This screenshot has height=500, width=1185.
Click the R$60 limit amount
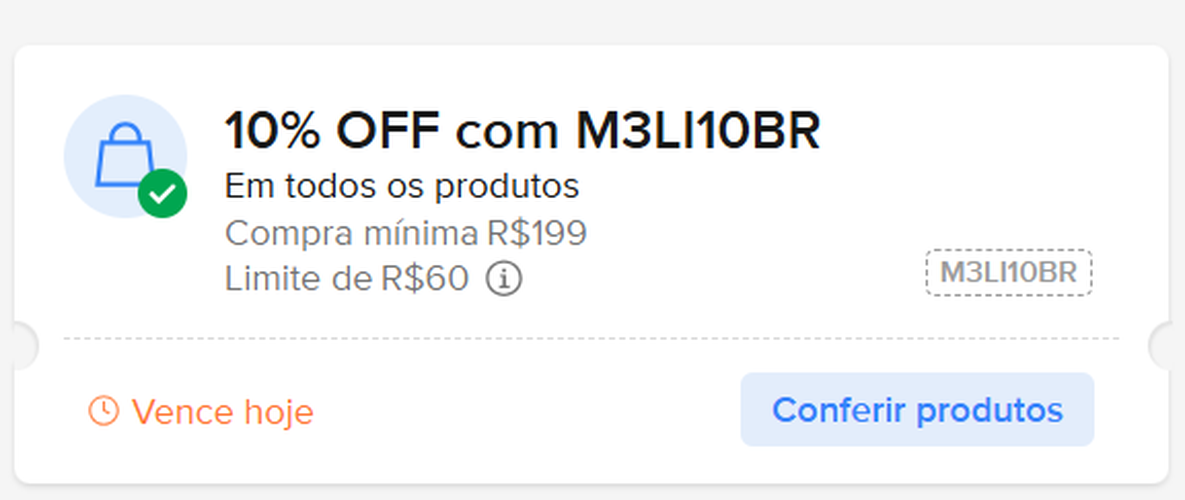[x=424, y=279]
